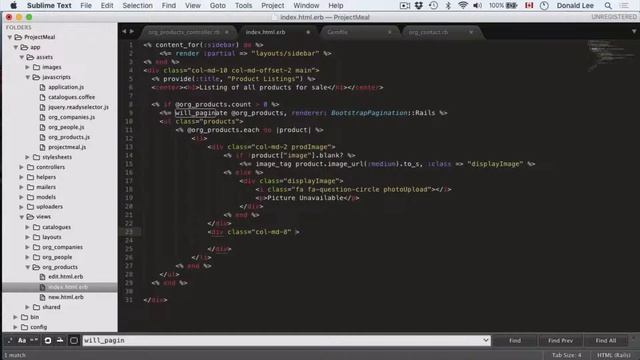
Task: Select the config folder icon
Action: click(x=24, y=327)
